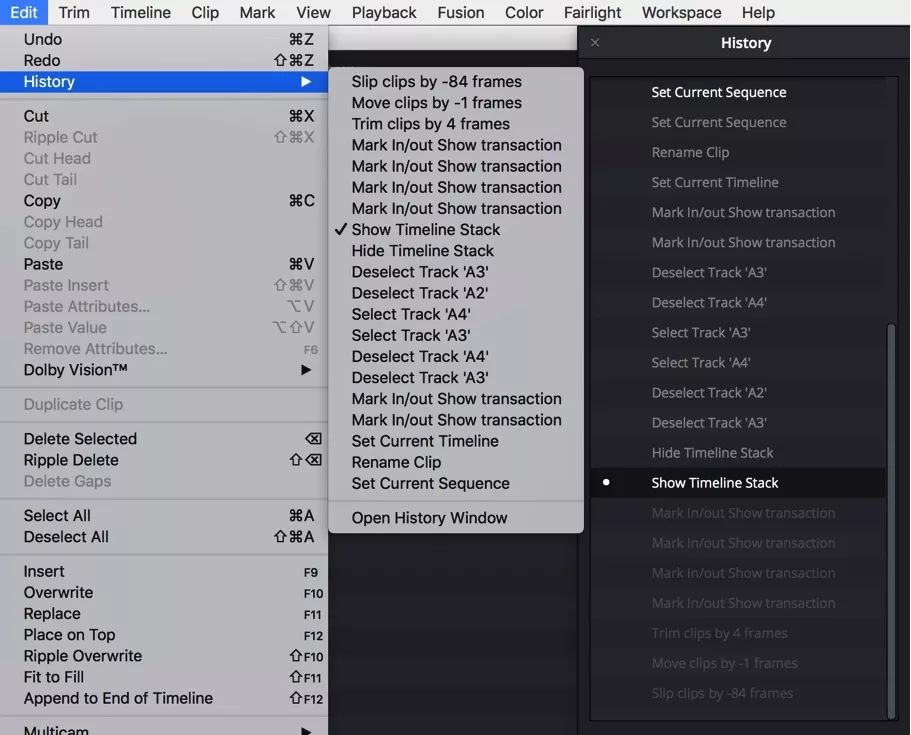This screenshot has height=735, width=911.
Task: Choose Fit to Fill
Action: pyautogui.click(x=164, y=677)
